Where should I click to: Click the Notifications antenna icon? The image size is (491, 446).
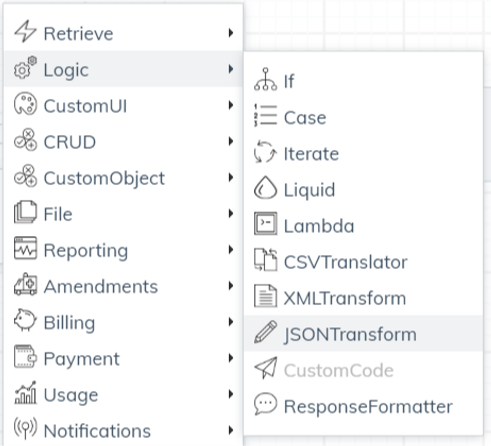pos(25,428)
